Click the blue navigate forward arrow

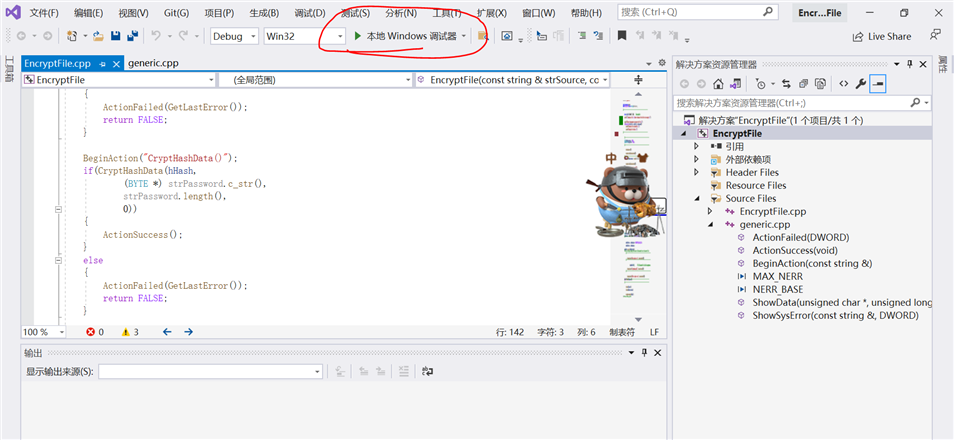189,332
